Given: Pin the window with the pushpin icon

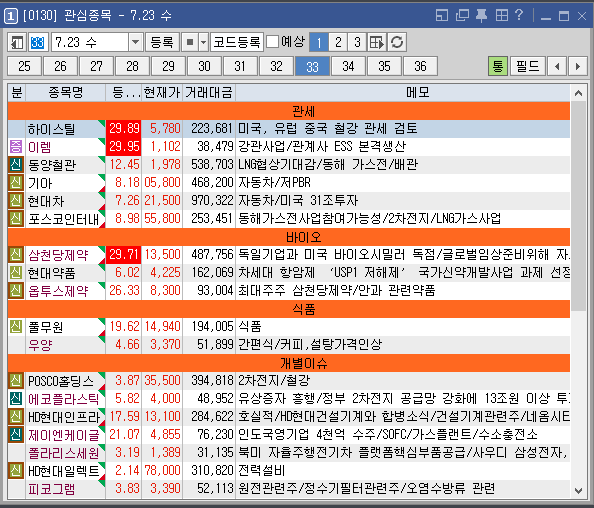Looking at the screenshot, I should click(x=481, y=16).
